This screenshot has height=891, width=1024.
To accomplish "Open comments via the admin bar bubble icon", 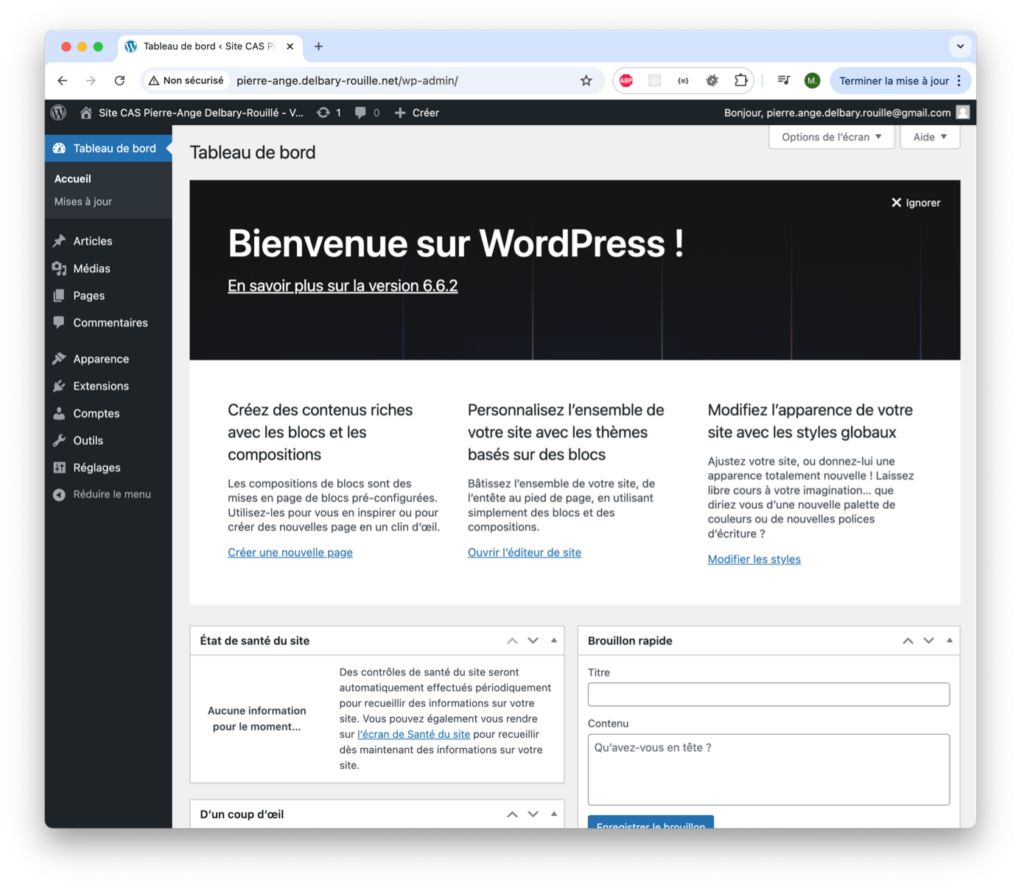I will [360, 113].
